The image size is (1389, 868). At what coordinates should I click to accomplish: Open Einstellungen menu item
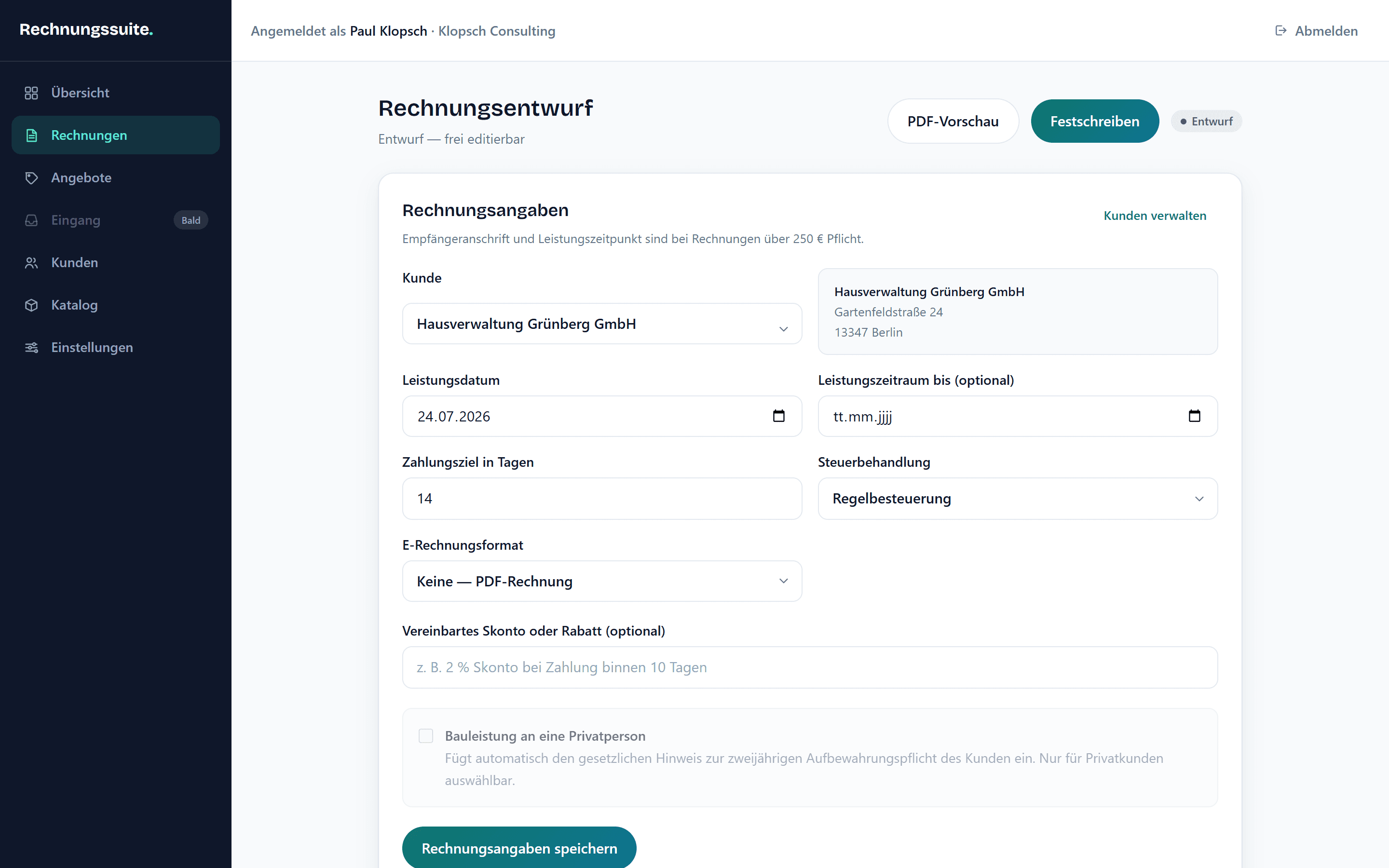pyautogui.click(x=115, y=348)
